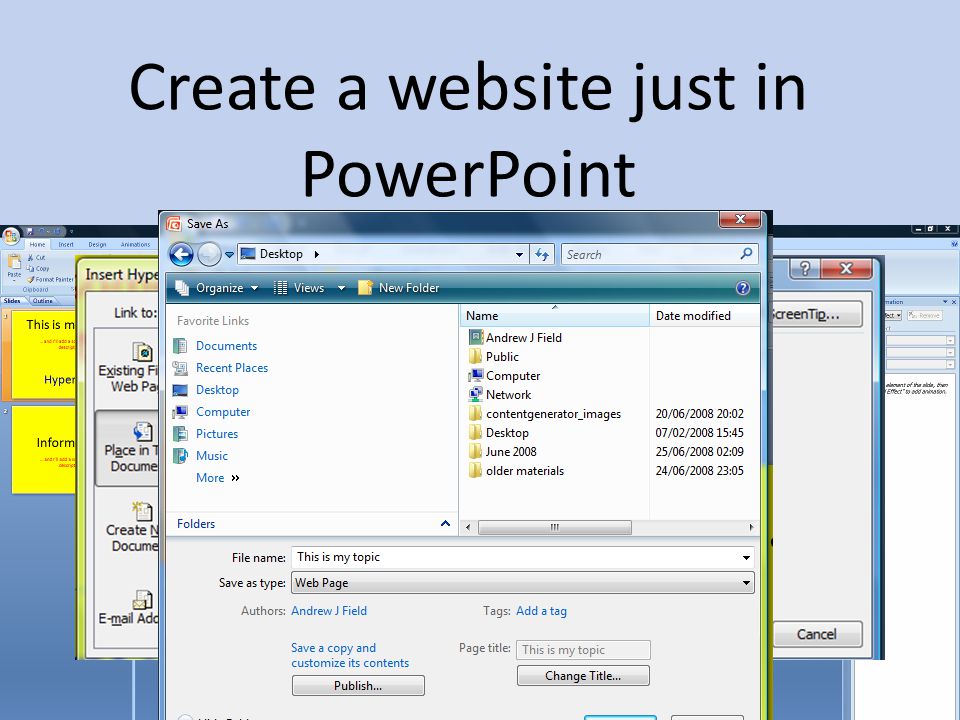Create a New Folder

[x=399, y=288]
